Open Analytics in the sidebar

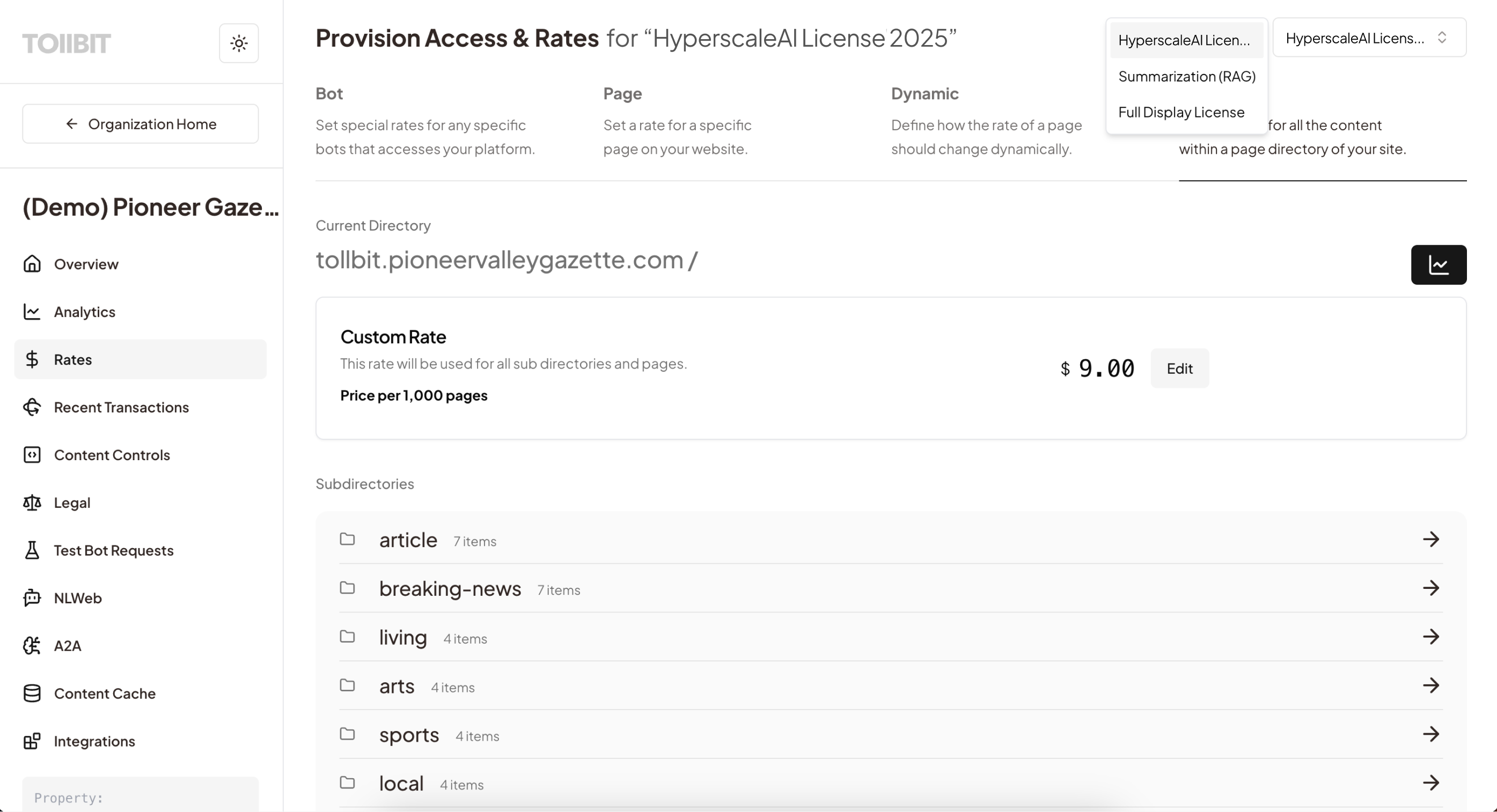(x=84, y=312)
